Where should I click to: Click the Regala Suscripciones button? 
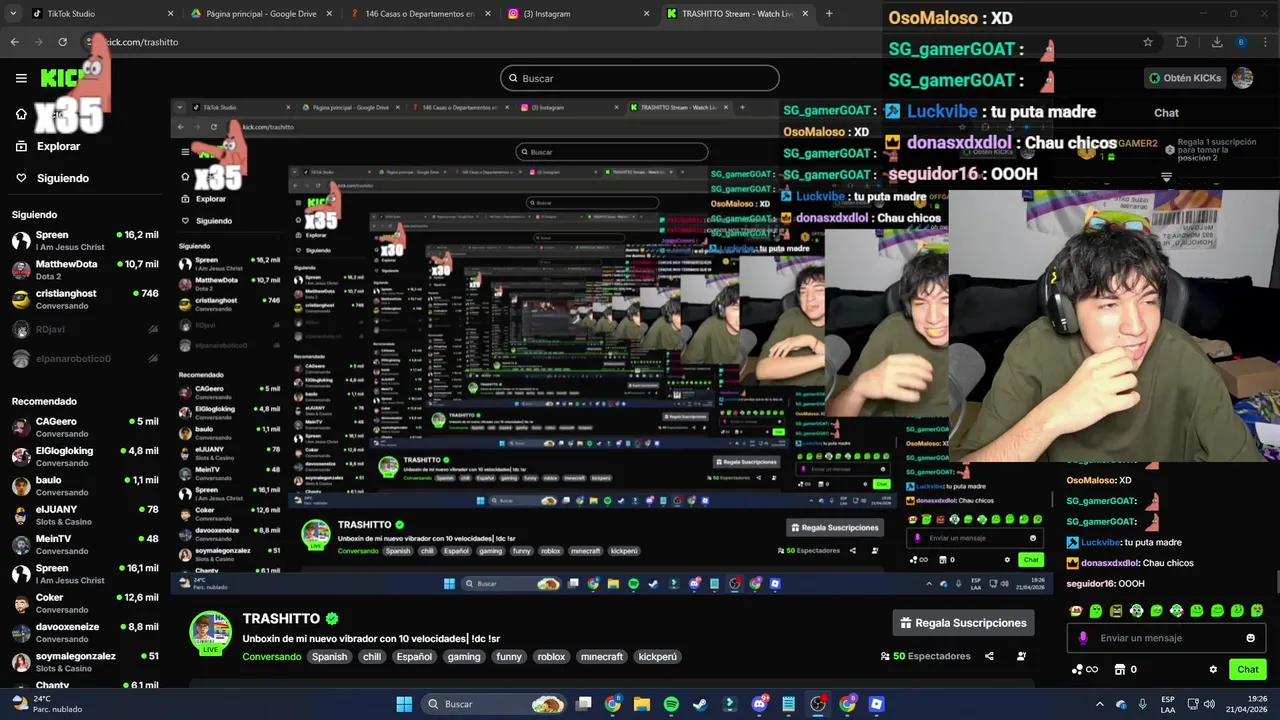963,623
